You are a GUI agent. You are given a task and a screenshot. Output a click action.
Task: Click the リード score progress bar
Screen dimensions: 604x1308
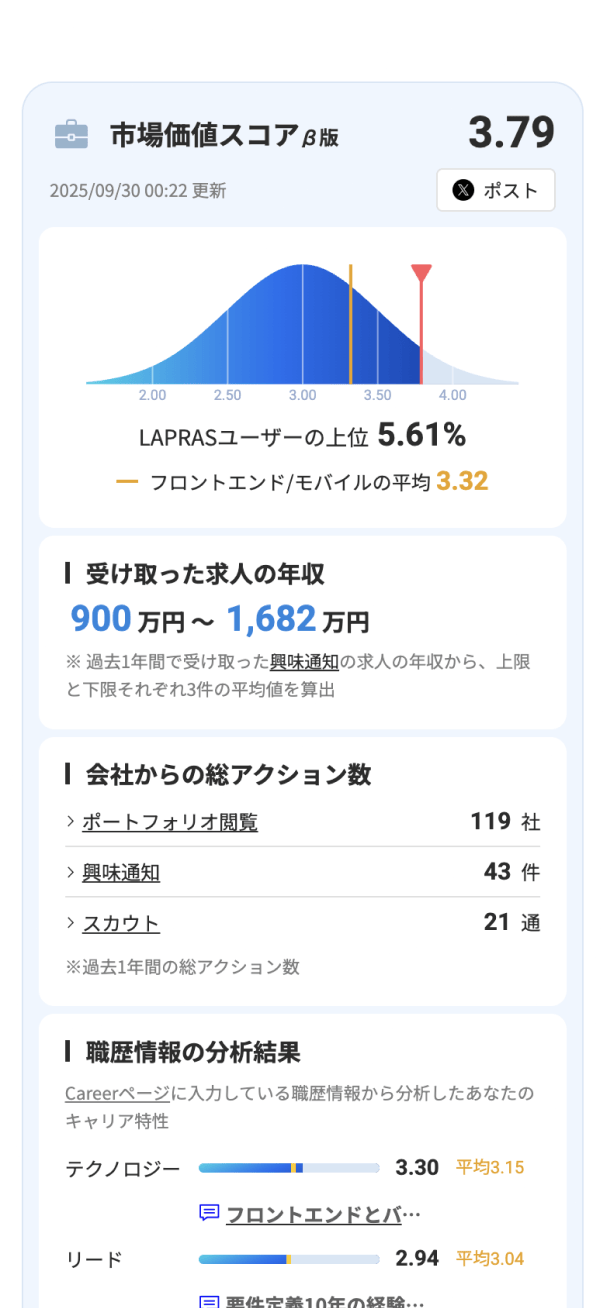[289, 1259]
